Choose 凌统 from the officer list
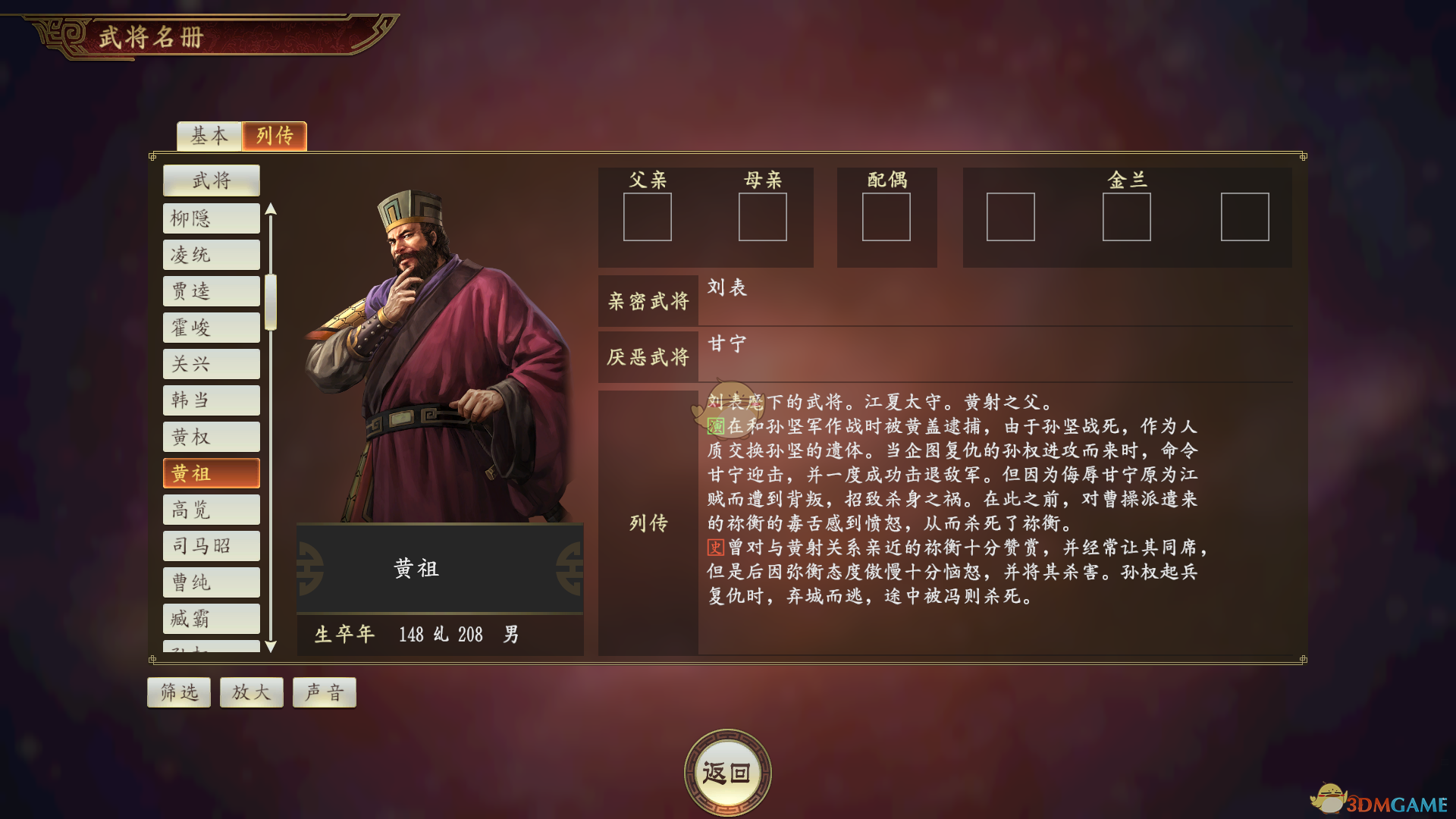 click(212, 255)
